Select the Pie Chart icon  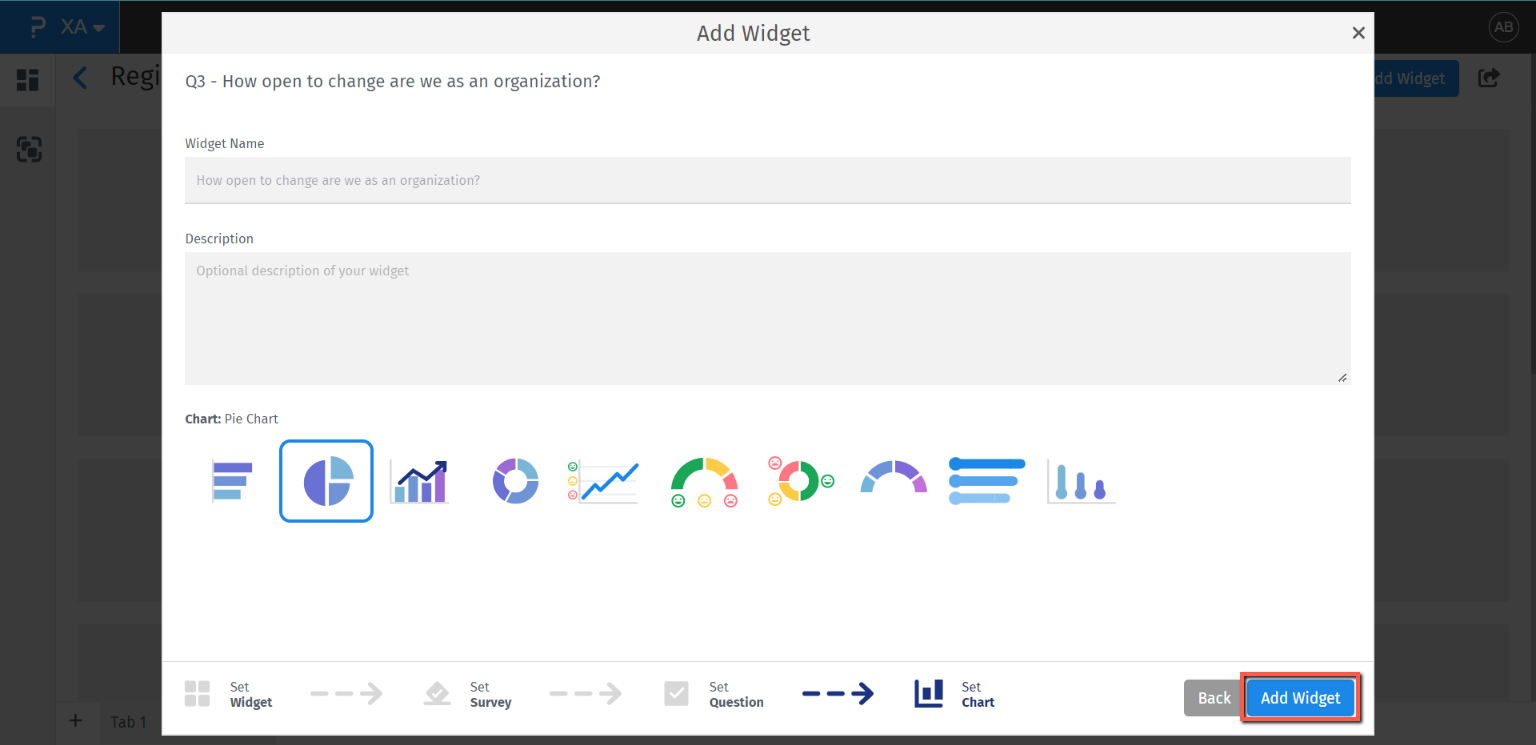[326, 481]
